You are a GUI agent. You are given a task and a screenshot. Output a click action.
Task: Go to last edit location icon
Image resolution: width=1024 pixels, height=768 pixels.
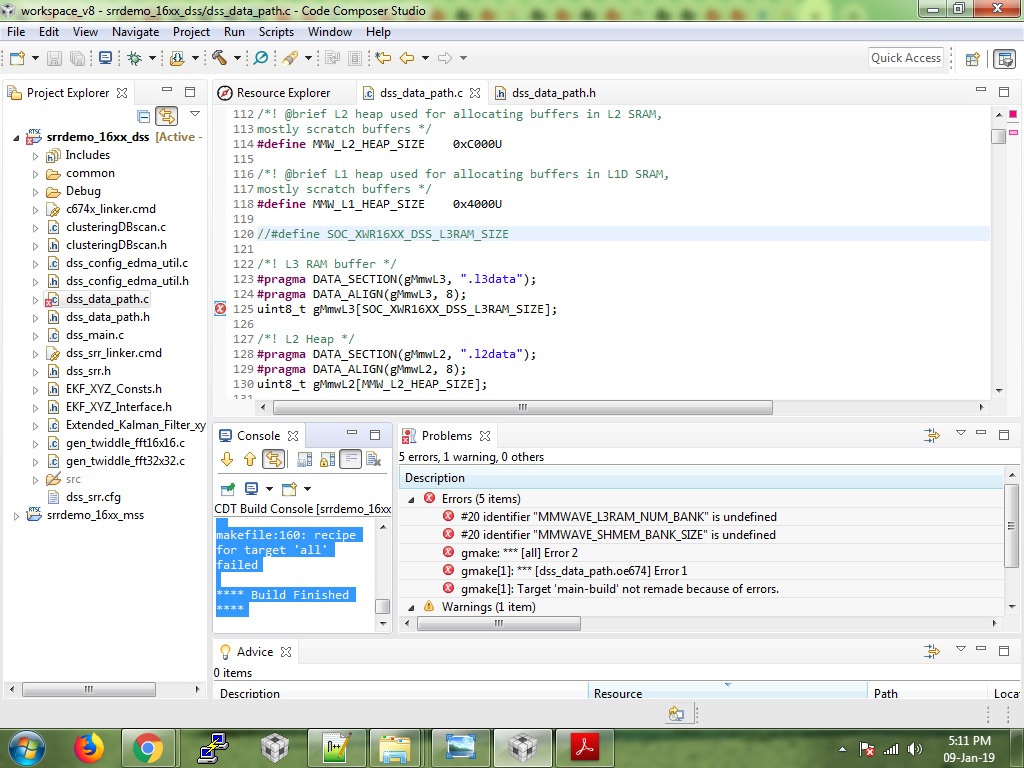click(x=382, y=58)
